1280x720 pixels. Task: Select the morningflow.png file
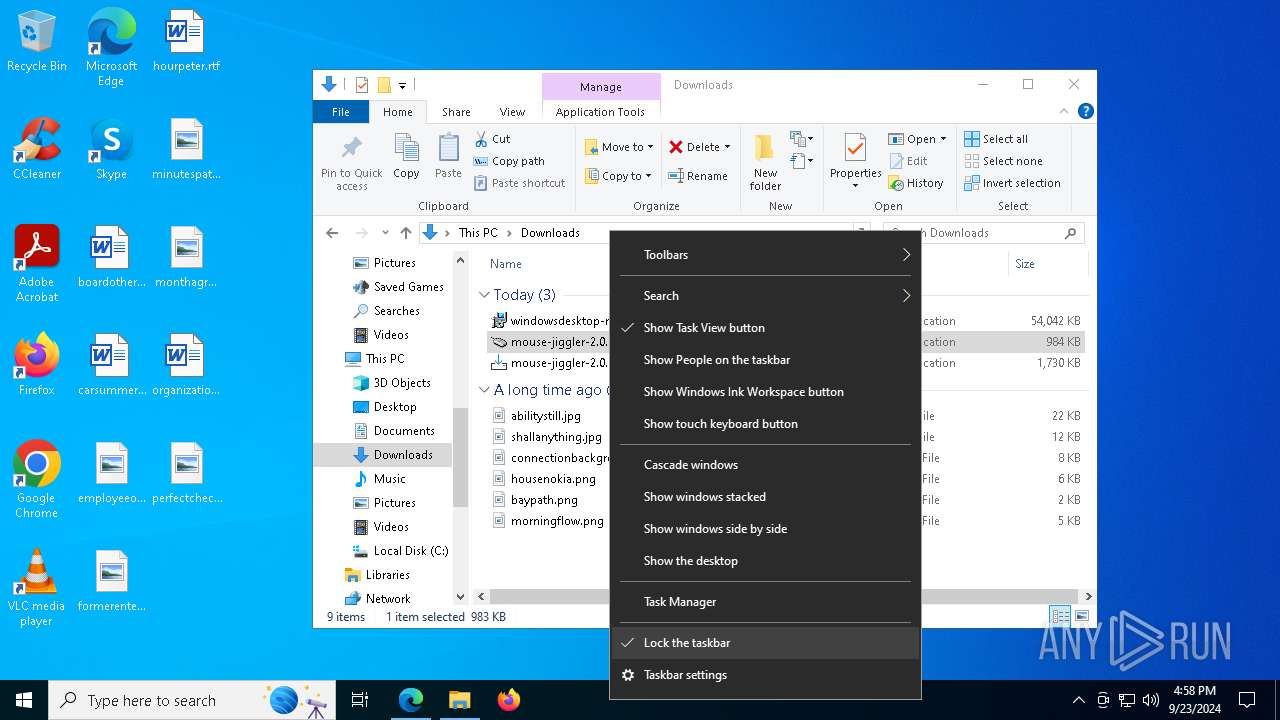[557, 521]
